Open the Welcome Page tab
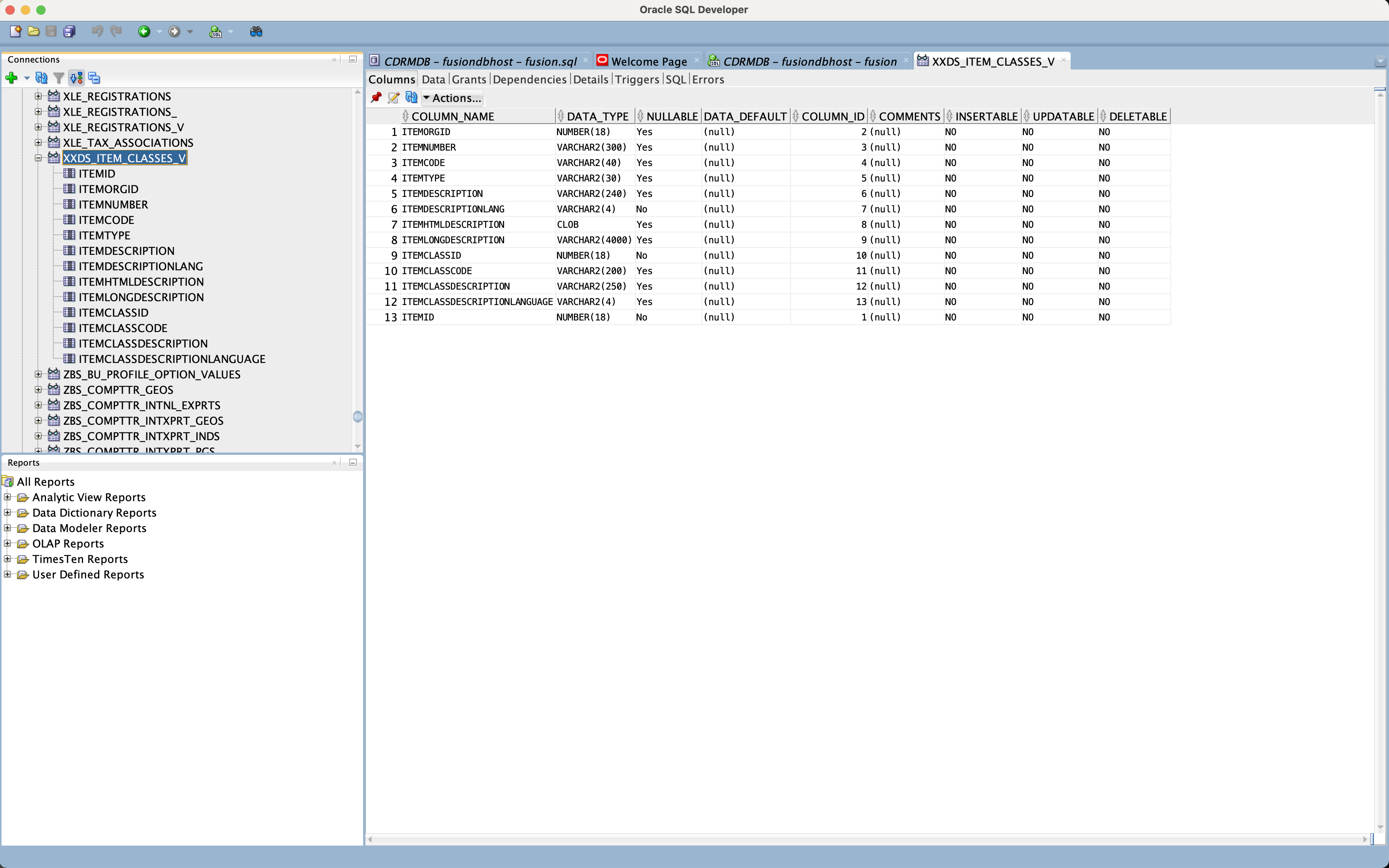 click(649, 61)
